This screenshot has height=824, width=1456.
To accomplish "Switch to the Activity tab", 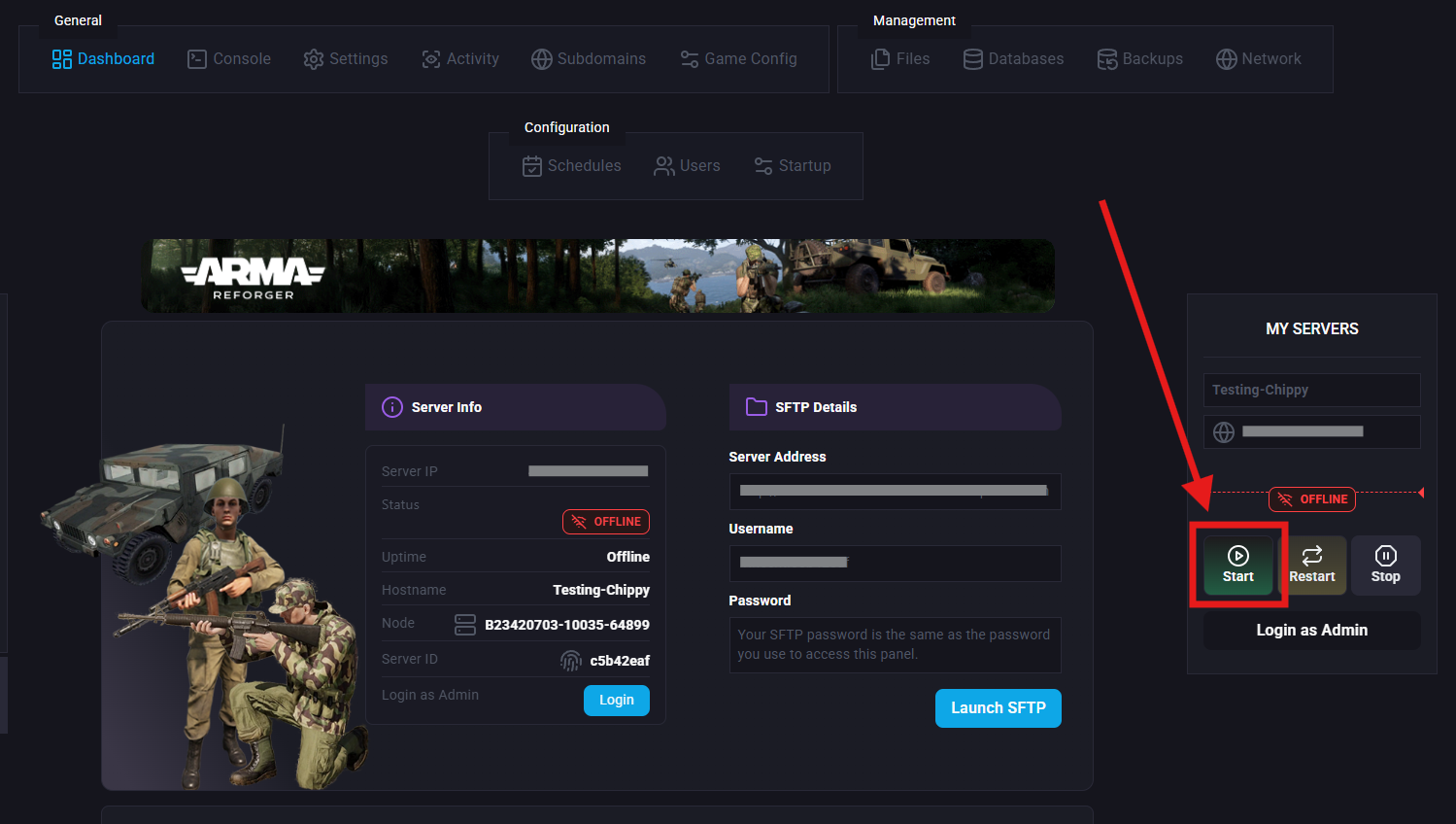I will [460, 59].
